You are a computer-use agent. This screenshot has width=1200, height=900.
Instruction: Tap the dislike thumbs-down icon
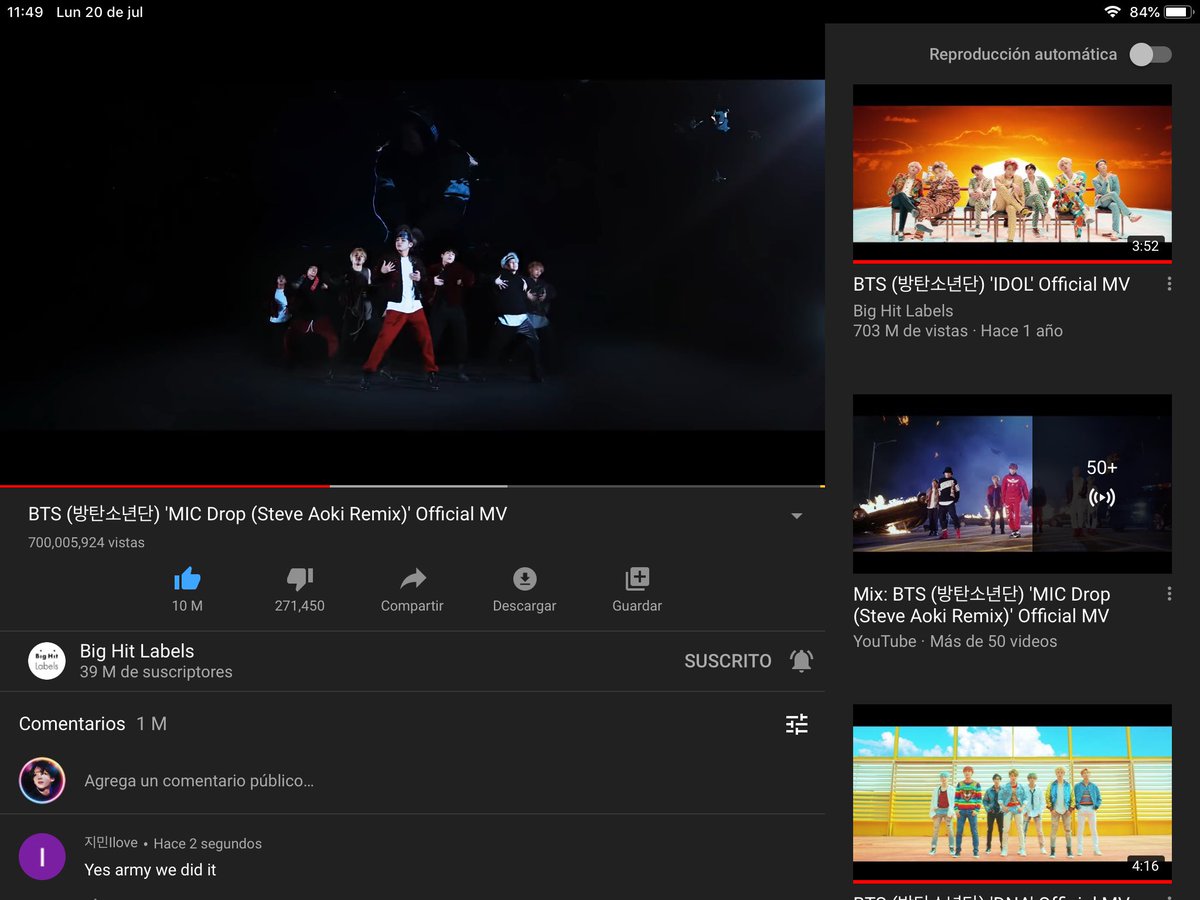pos(300,578)
